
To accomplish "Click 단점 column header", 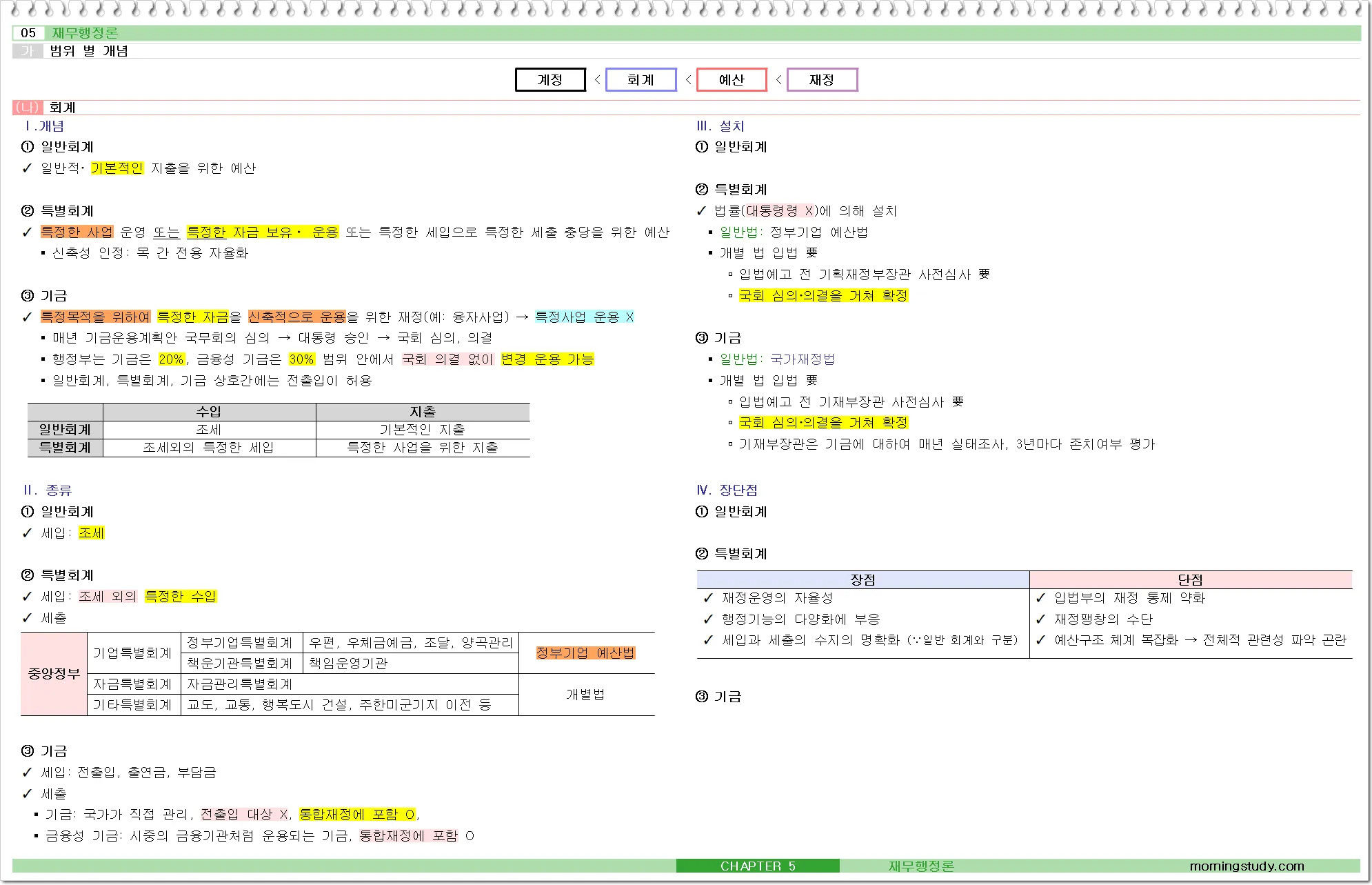I will click(x=1191, y=580).
